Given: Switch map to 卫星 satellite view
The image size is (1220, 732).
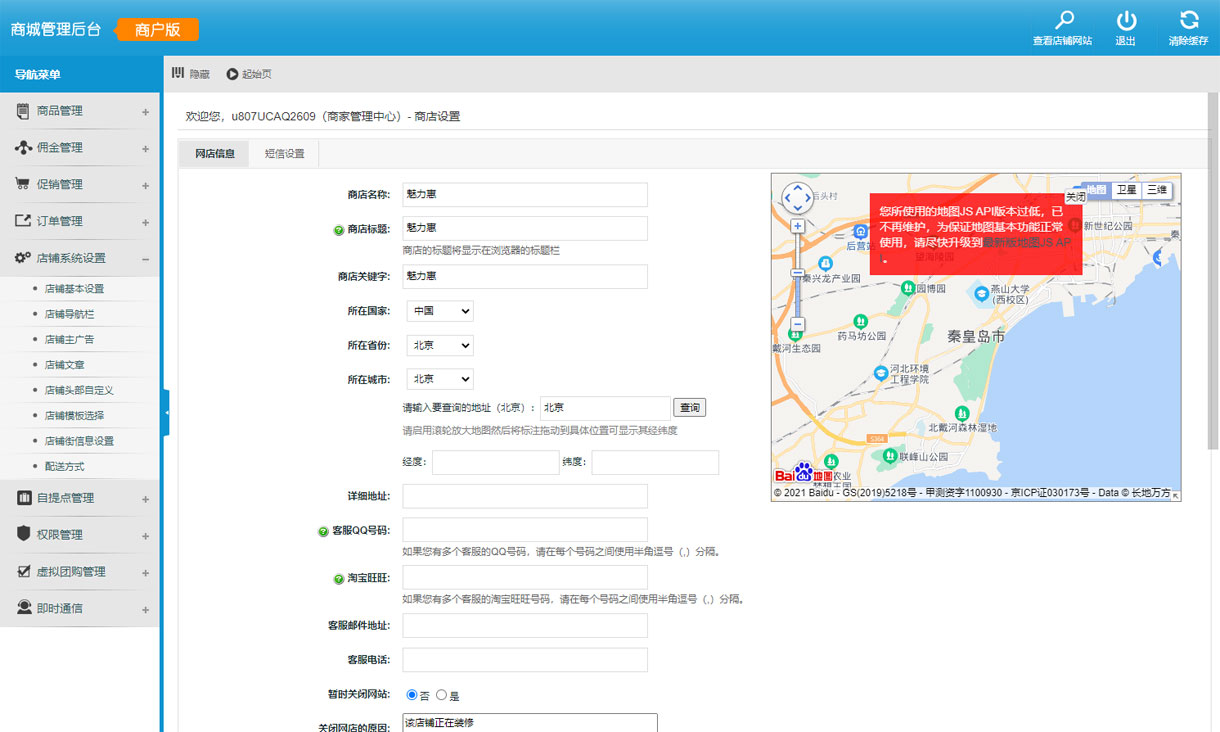Looking at the screenshot, I should (1126, 190).
